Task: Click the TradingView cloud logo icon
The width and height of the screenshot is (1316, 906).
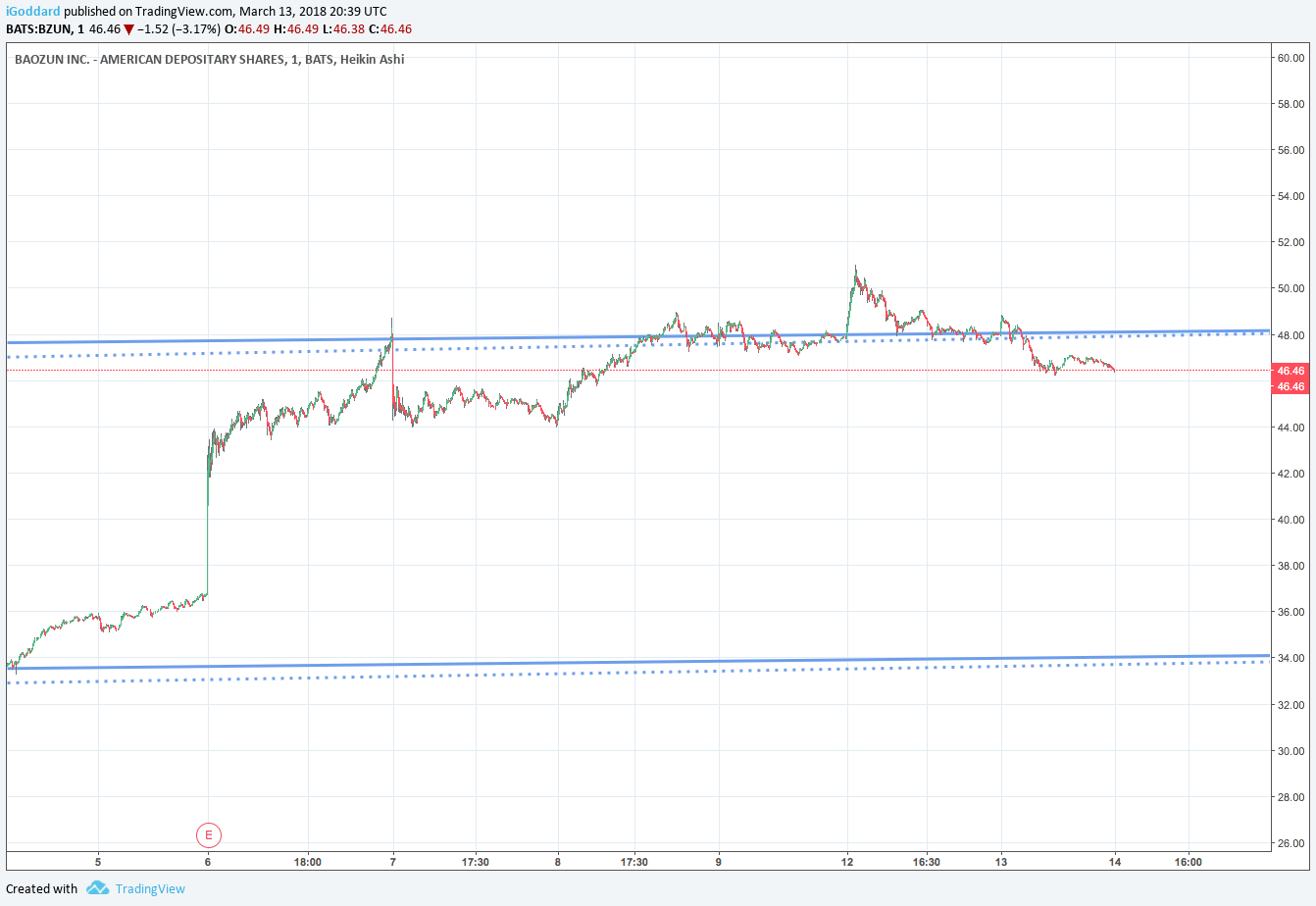Action: click(97, 888)
